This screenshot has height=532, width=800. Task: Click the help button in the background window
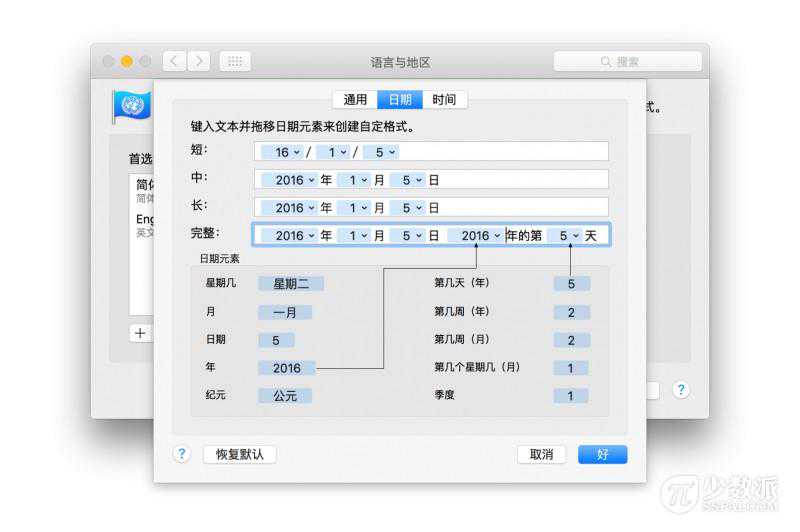(681, 390)
